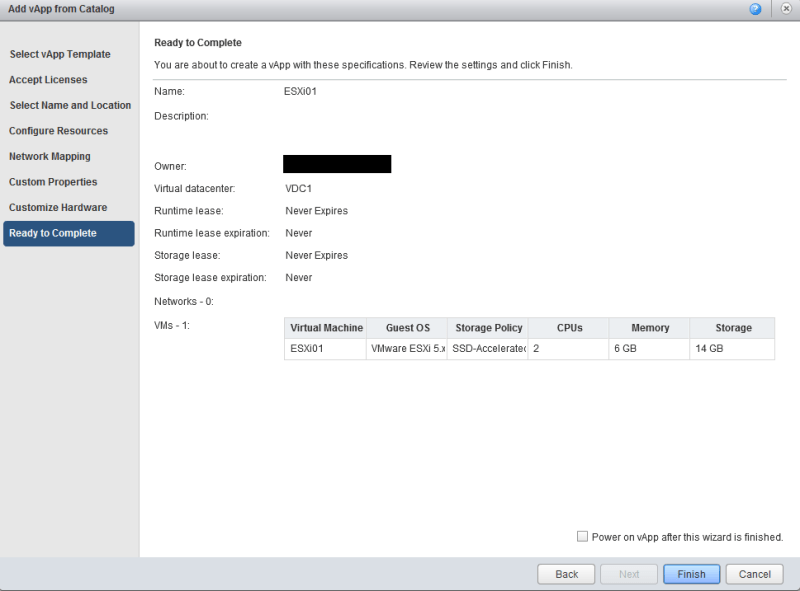Cancel the vApp wizard
The image size is (800, 591).
coord(754,574)
